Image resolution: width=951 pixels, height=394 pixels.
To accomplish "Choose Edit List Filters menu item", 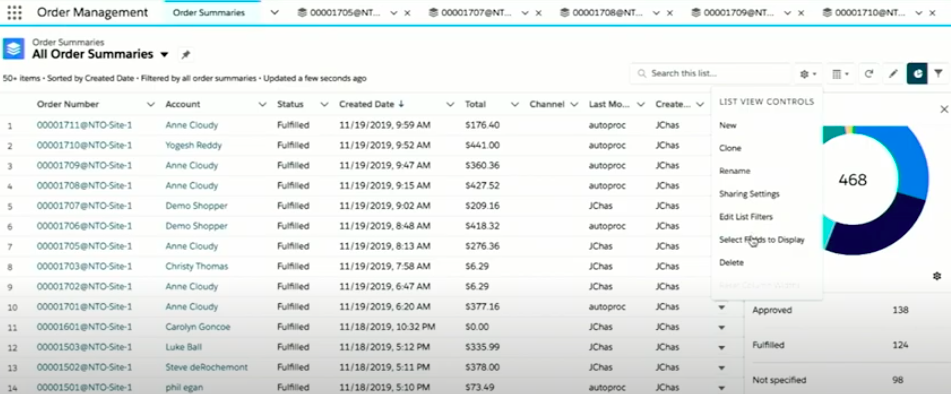I will [746, 216].
